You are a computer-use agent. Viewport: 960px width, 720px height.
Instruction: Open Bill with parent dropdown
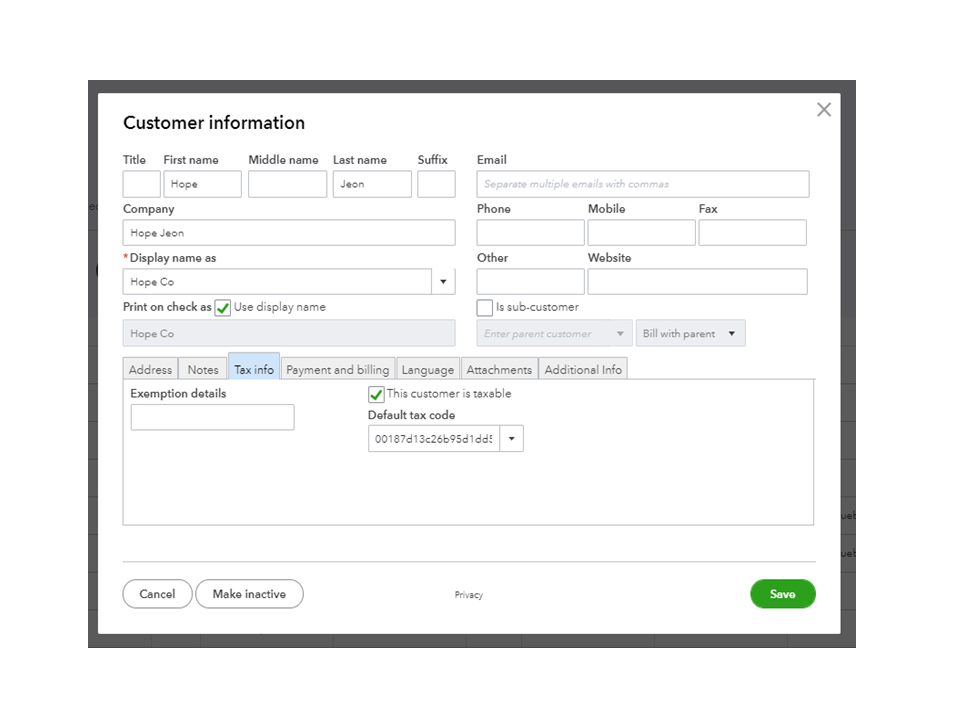click(691, 334)
